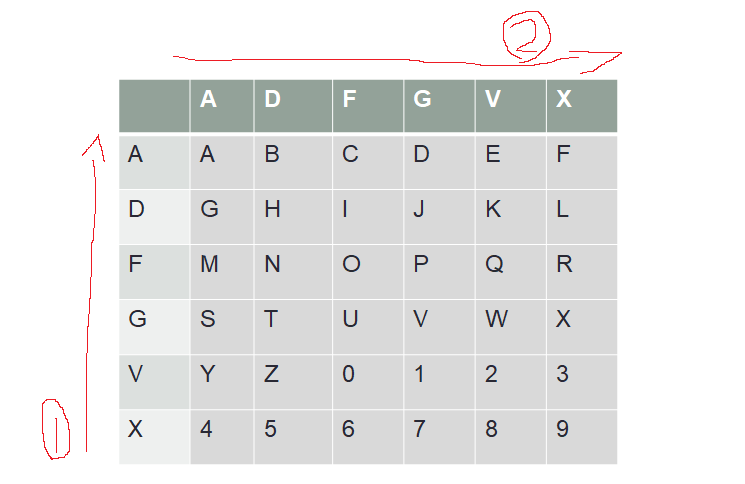Select the cell containing letter E
The image size is (745, 484).
tap(511, 162)
